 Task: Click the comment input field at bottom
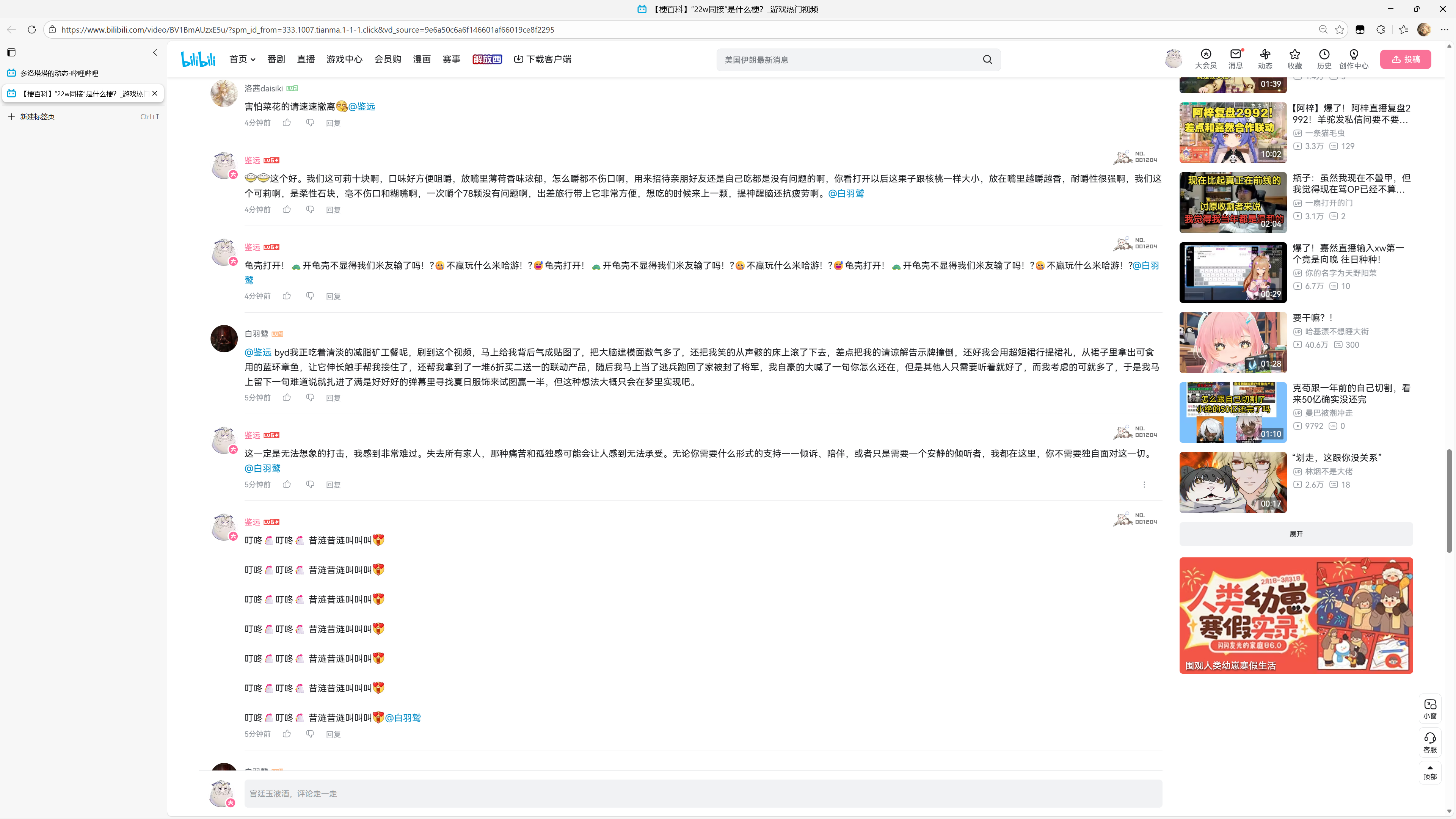703,794
